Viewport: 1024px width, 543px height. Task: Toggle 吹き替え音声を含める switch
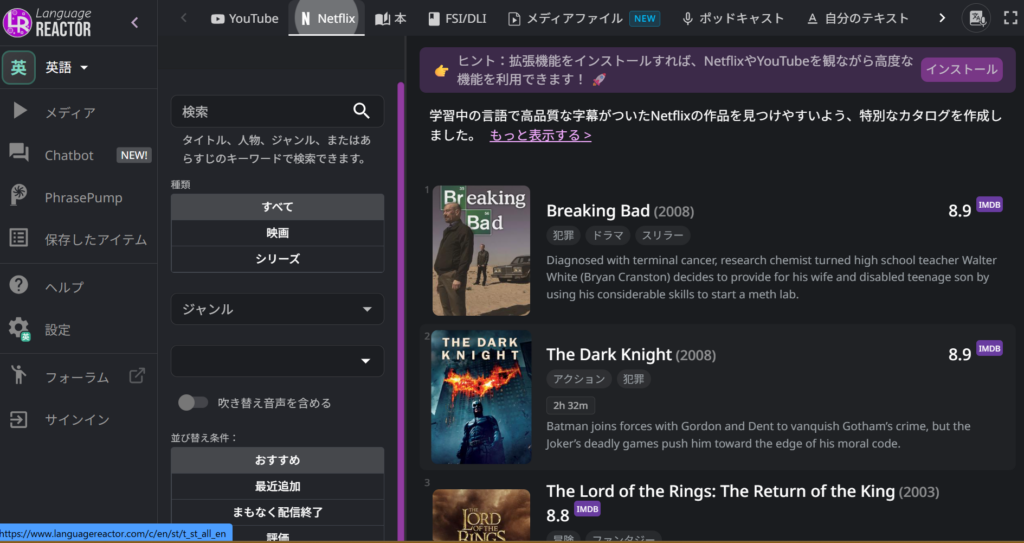pos(192,402)
